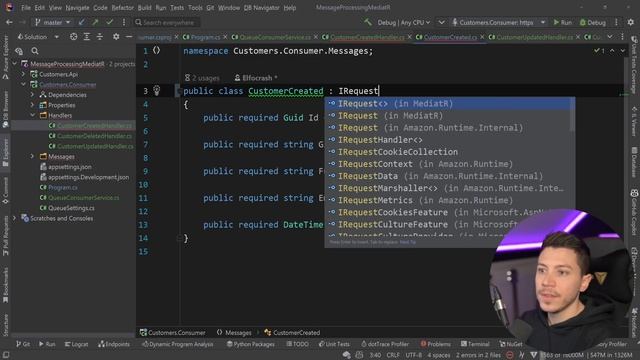The height and width of the screenshot is (360, 640).
Task: Expand the Customers.Api project
Action: (23, 74)
